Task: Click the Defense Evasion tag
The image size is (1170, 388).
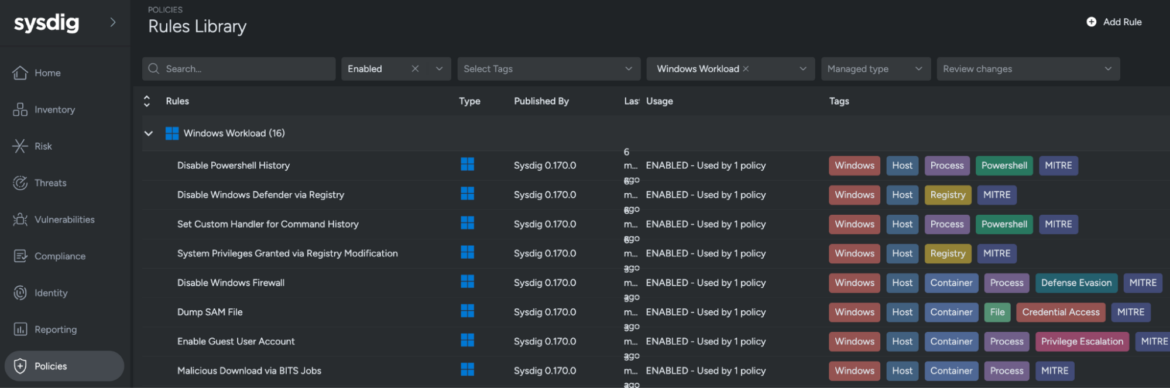Action: (x=1077, y=283)
